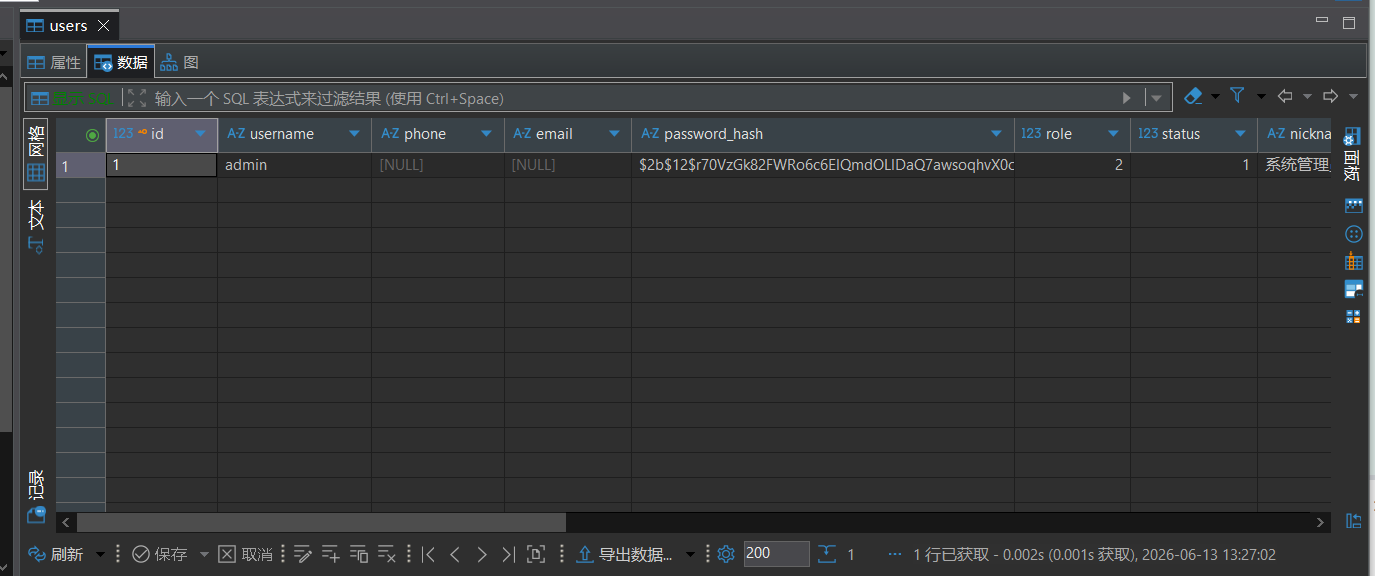The image size is (1375, 576).
Task: Expand the filter panel with the arrows icon
Action: click(137, 98)
